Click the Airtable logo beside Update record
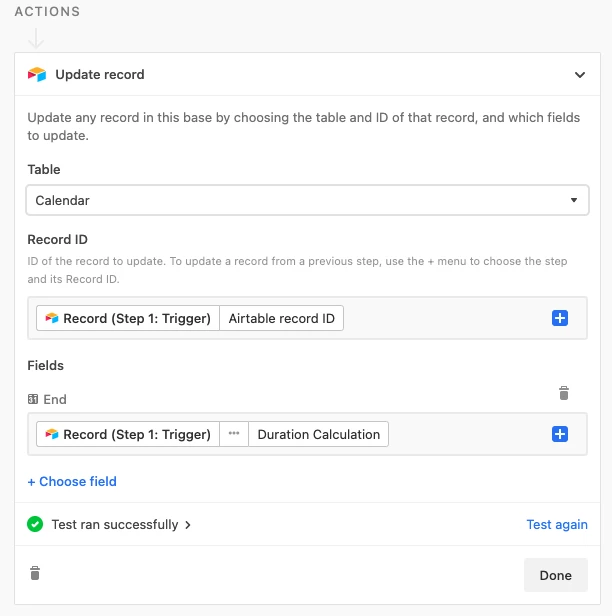Viewport: 612px width, 616px height. (37, 74)
